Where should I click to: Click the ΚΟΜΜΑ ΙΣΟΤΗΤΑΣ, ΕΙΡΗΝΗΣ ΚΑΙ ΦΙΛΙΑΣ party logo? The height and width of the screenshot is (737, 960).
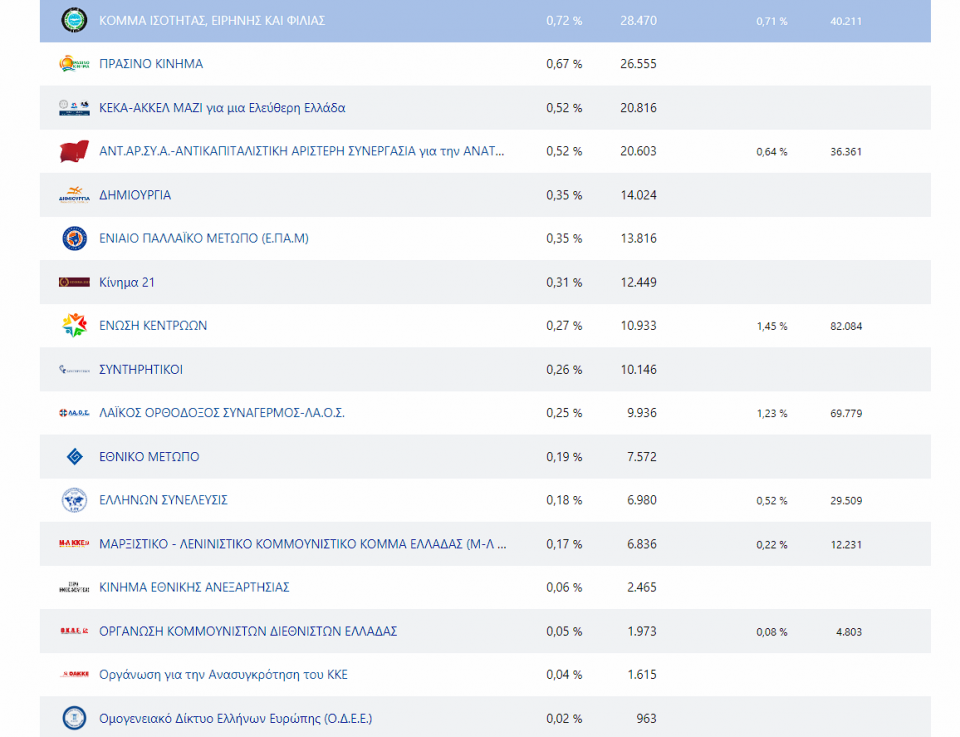click(75, 20)
